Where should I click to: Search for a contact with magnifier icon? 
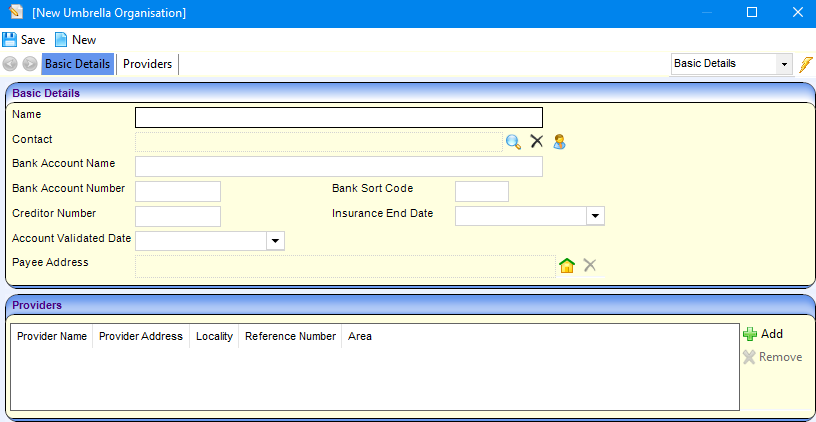pyautogui.click(x=513, y=141)
